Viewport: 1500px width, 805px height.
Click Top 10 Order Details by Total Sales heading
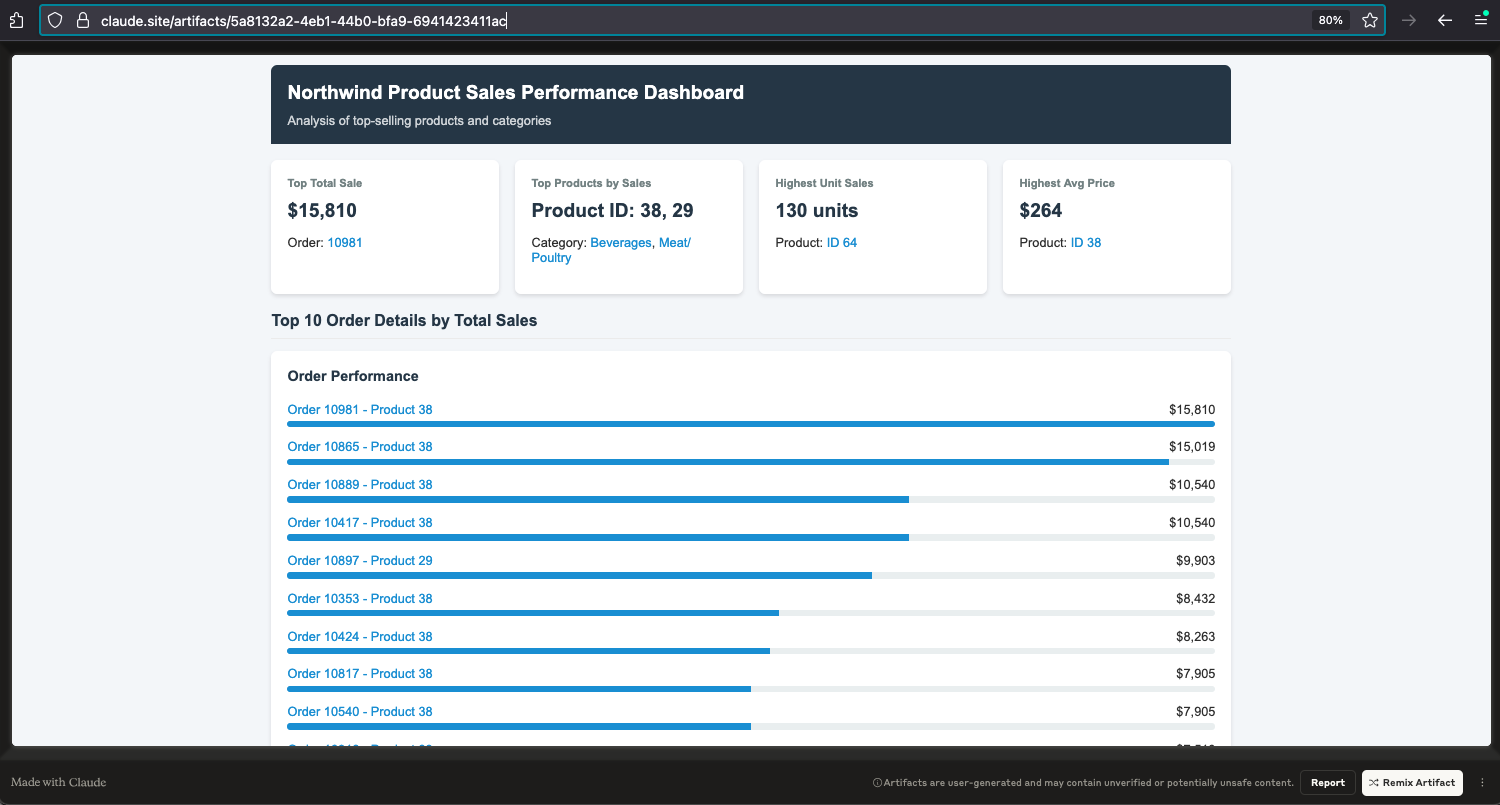click(404, 321)
